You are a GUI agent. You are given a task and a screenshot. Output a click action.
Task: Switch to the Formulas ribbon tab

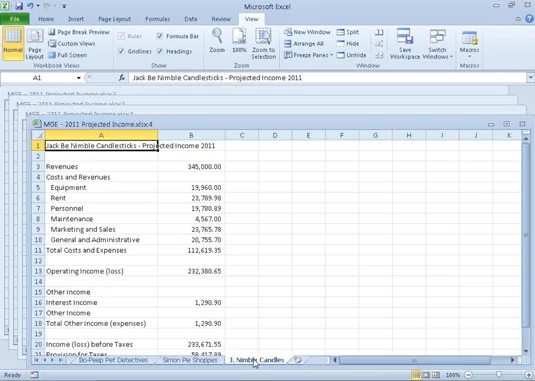point(157,19)
